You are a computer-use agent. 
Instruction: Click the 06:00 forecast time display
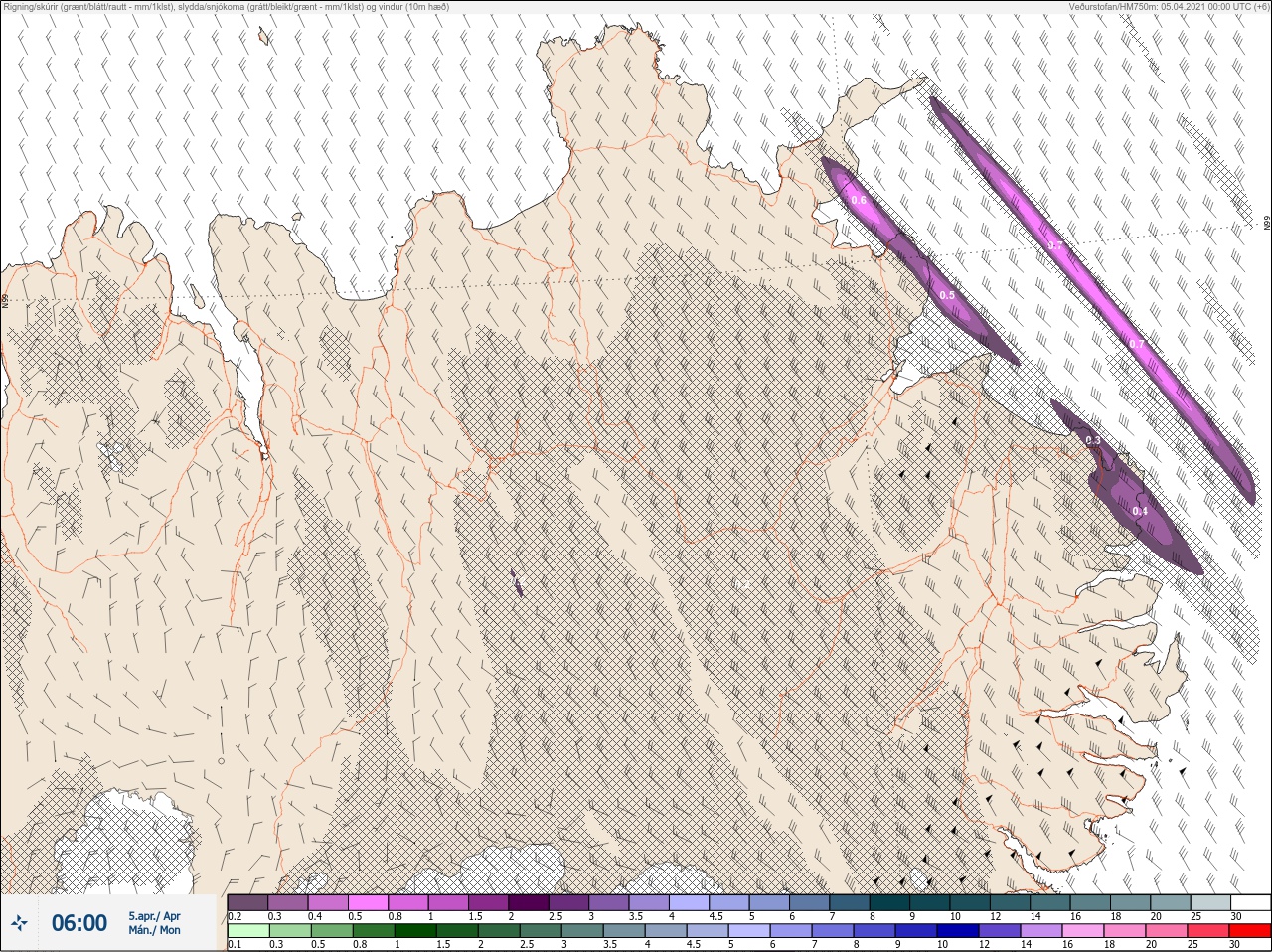click(x=79, y=923)
